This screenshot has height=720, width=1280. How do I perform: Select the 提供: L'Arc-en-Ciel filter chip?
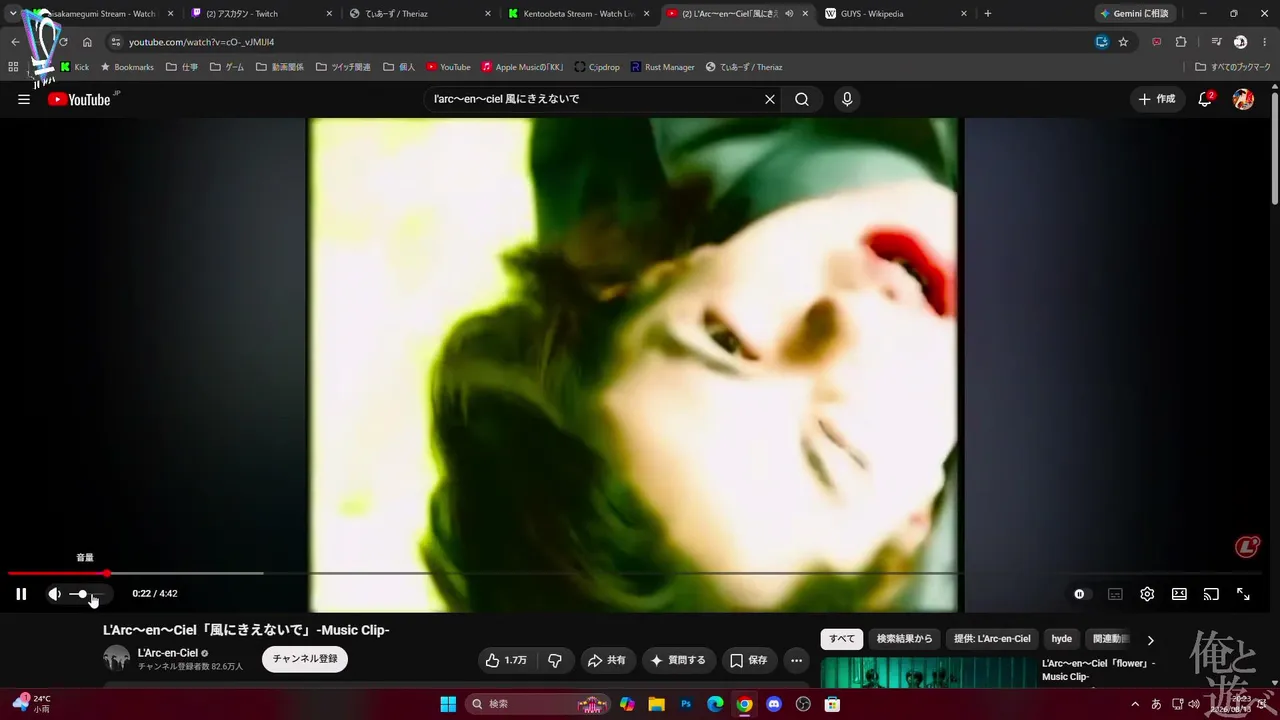tap(992, 639)
